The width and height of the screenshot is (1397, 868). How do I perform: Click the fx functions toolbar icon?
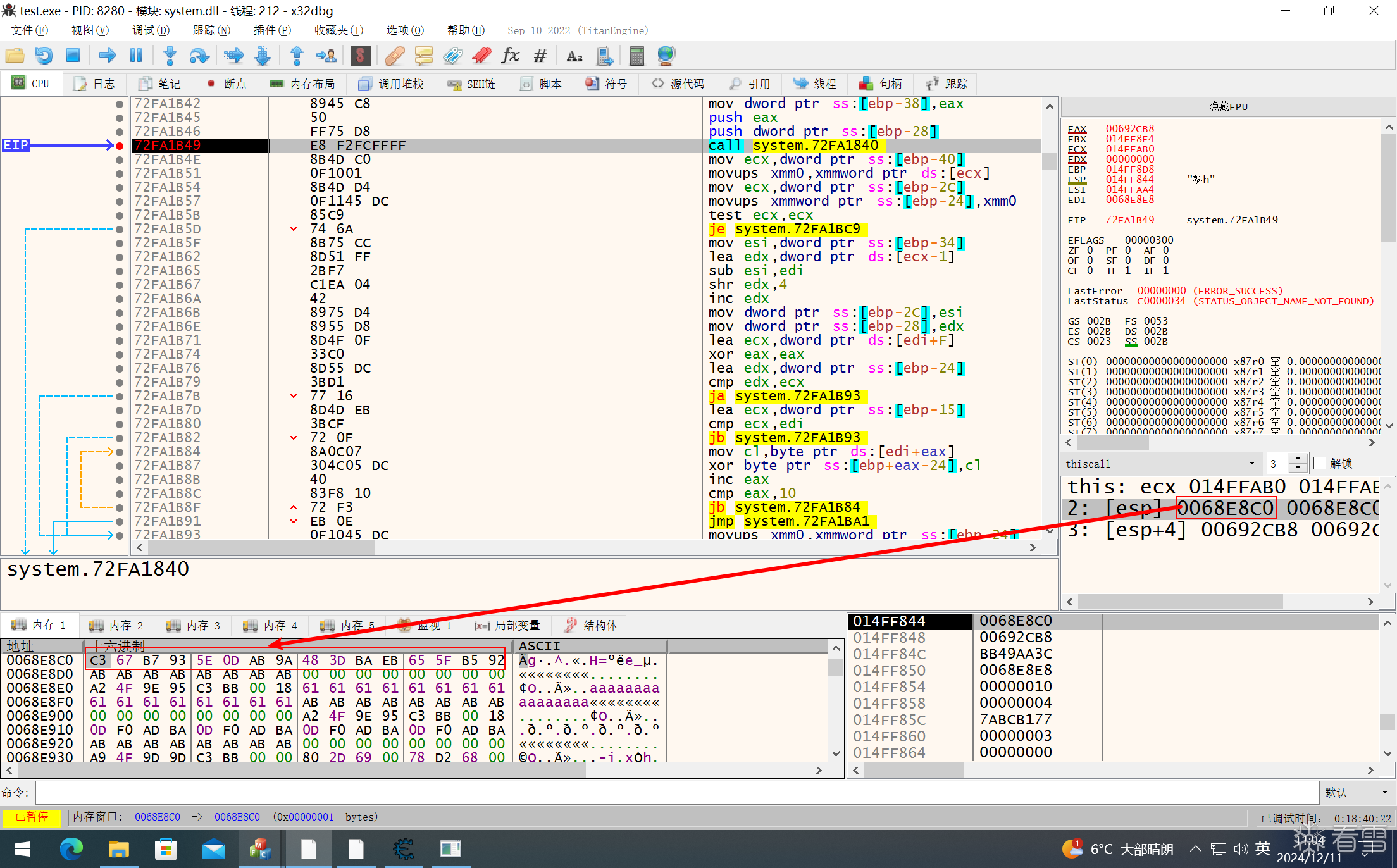coord(510,56)
